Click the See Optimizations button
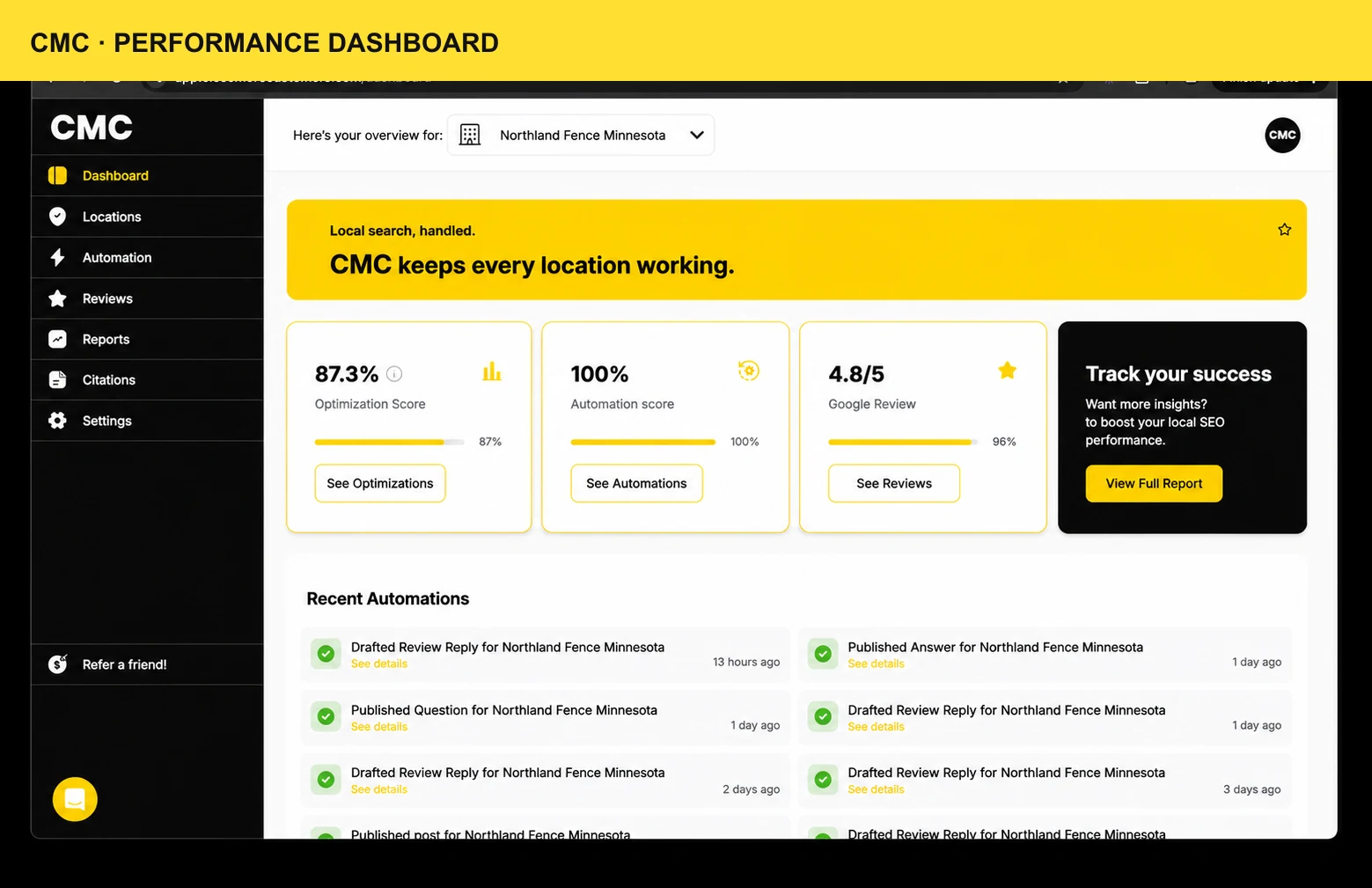 point(380,483)
